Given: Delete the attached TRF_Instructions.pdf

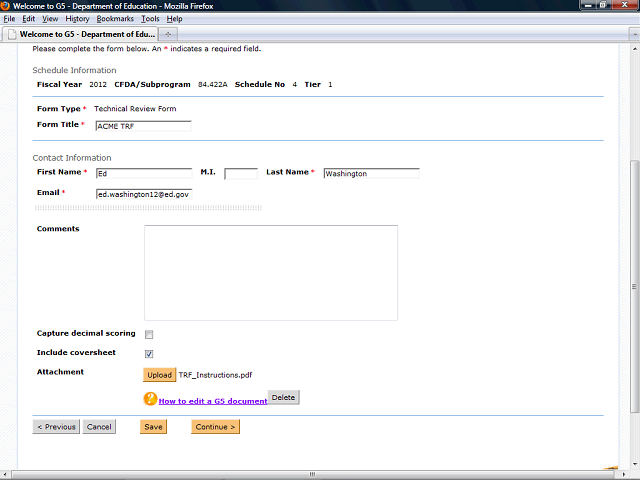Looking at the screenshot, I should [x=283, y=397].
